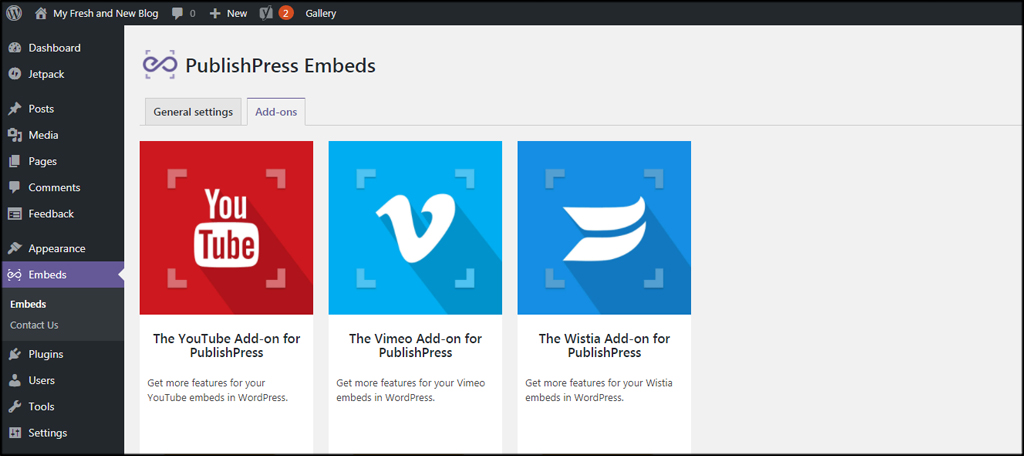1024x456 pixels.
Task: Click New in the admin bar
Action: [x=237, y=13]
